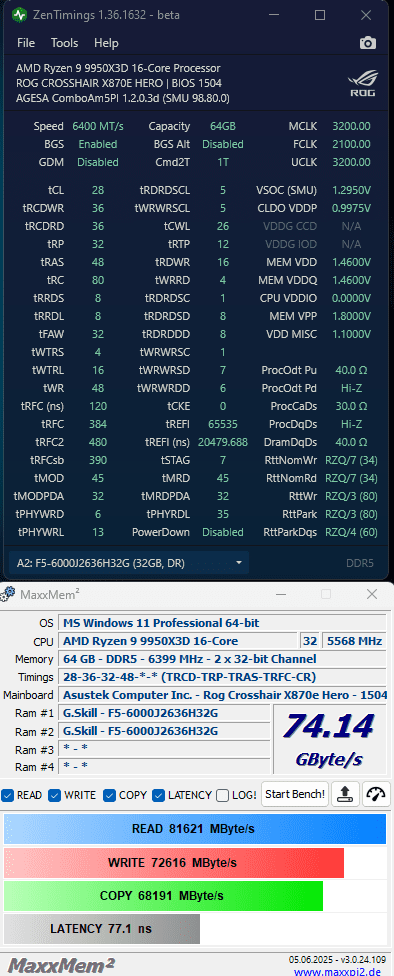The width and height of the screenshot is (394, 976).
Task: Uncheck the LATENCY checkbox
Action: [x=158, y=795]
